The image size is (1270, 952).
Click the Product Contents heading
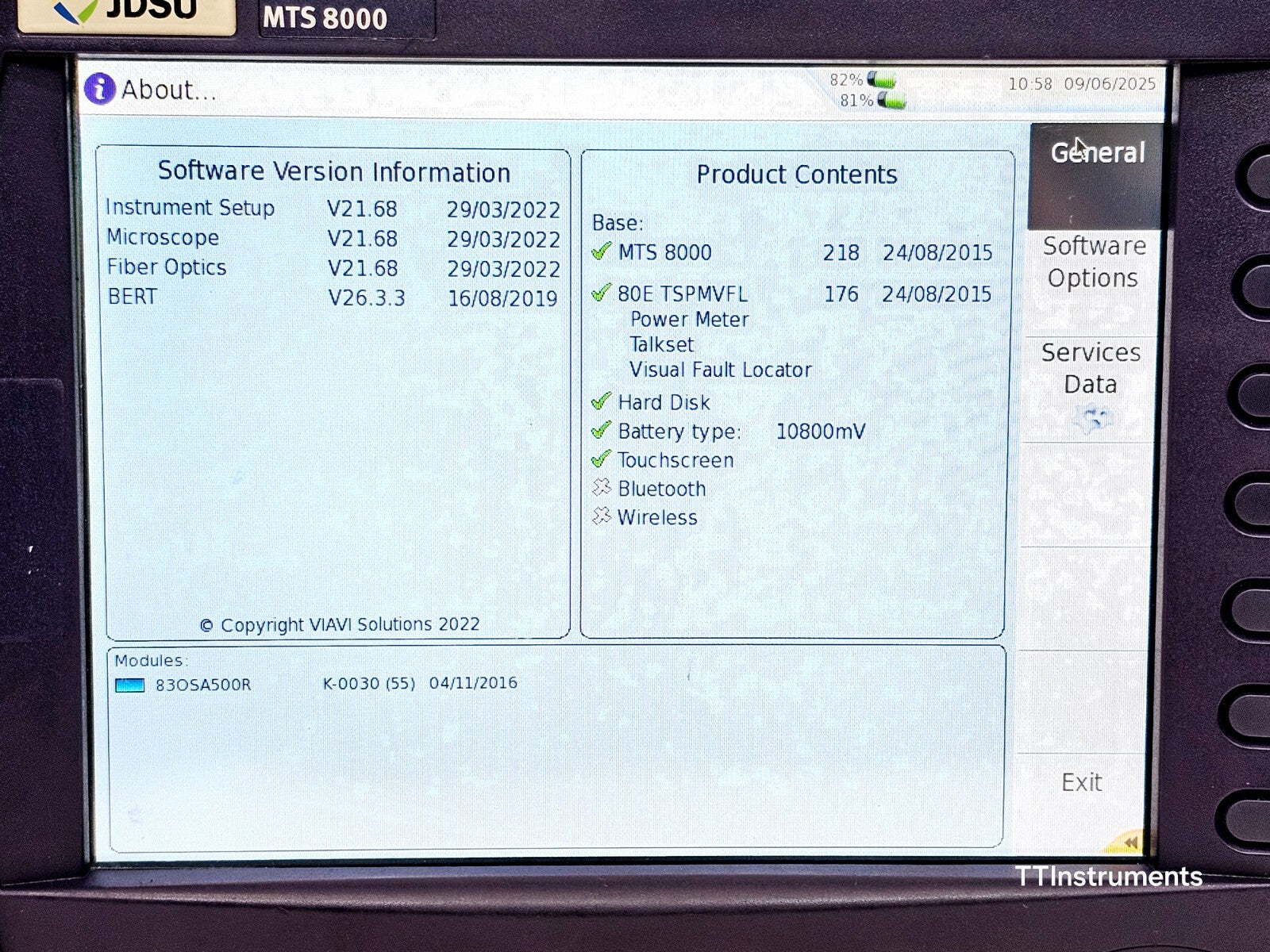pyautogui.click(x=797, y=175)
